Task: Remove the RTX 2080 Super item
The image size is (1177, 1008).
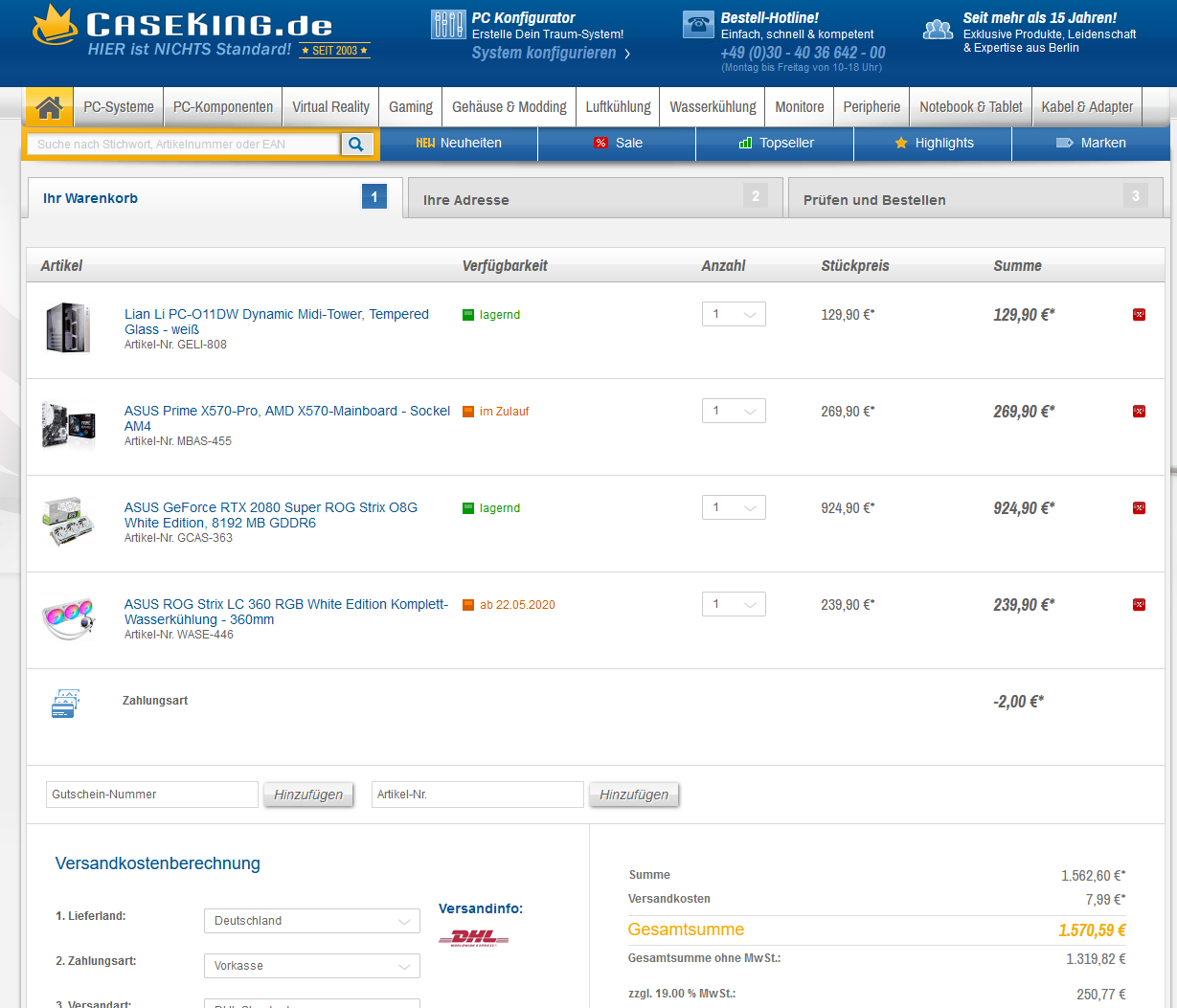Action: coord(1139,508)
